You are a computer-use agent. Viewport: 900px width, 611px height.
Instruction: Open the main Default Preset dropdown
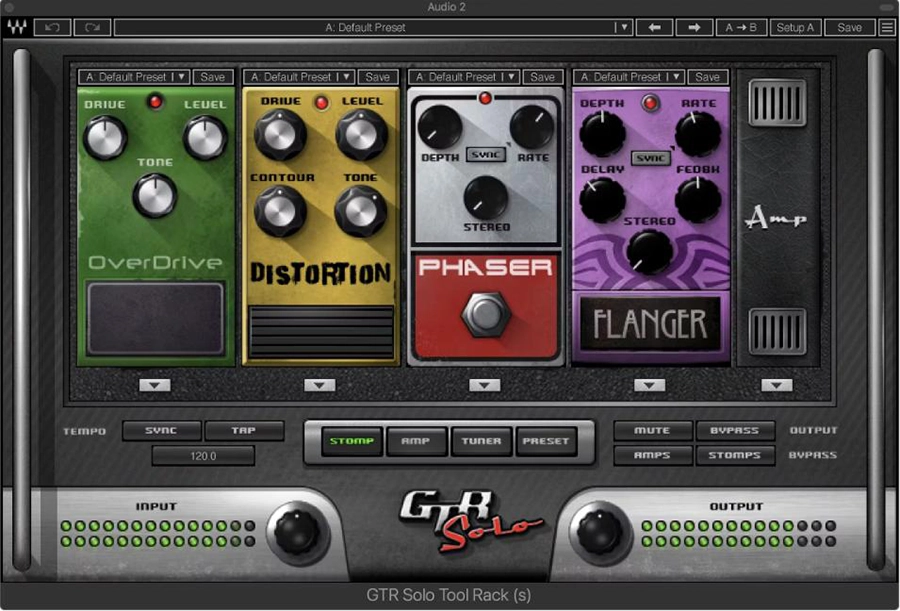click(374, 27)
